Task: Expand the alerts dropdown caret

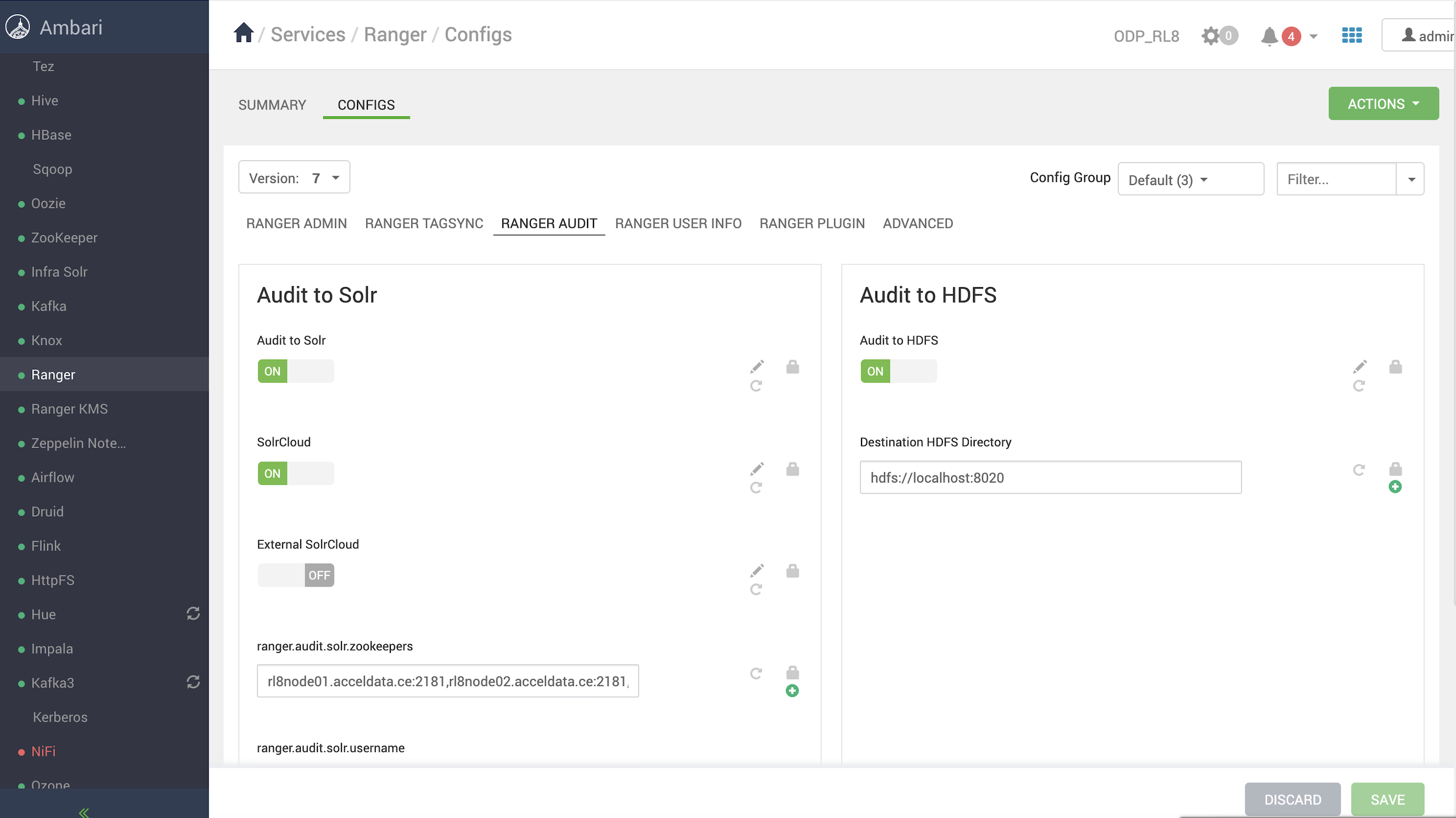Action: [1313, 36]
